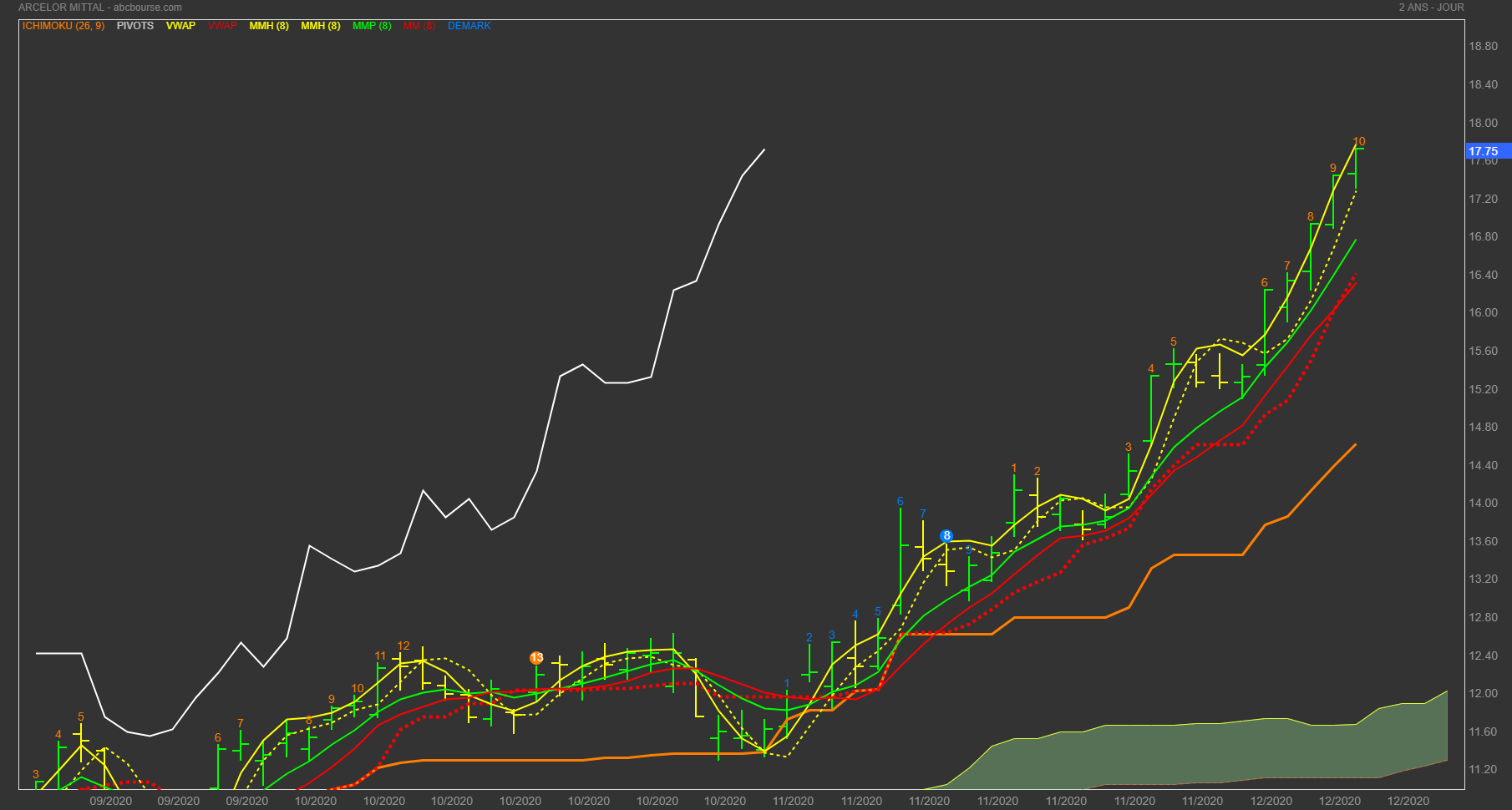
Task: Click the 13.20 price axis label
Action: pyautogui.click(x=1484, y=579)
